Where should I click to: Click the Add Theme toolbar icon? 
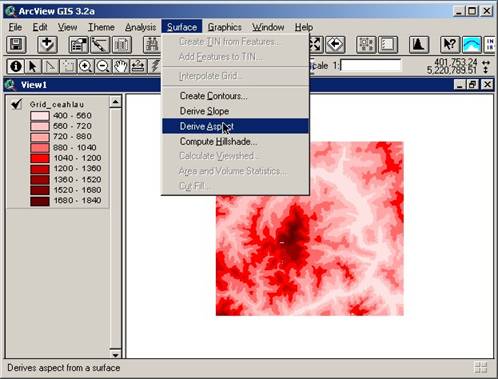point(47,44)
